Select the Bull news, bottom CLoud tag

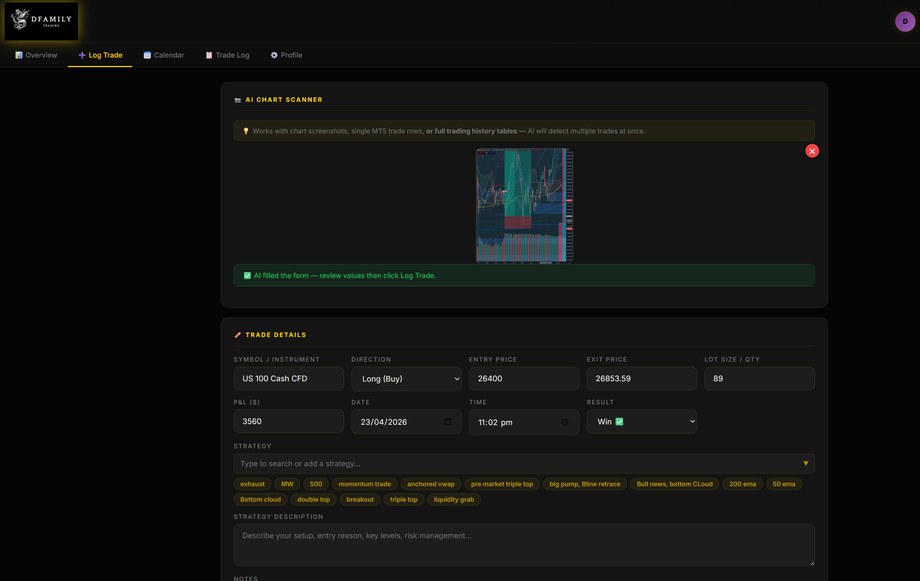pos(674,484)
